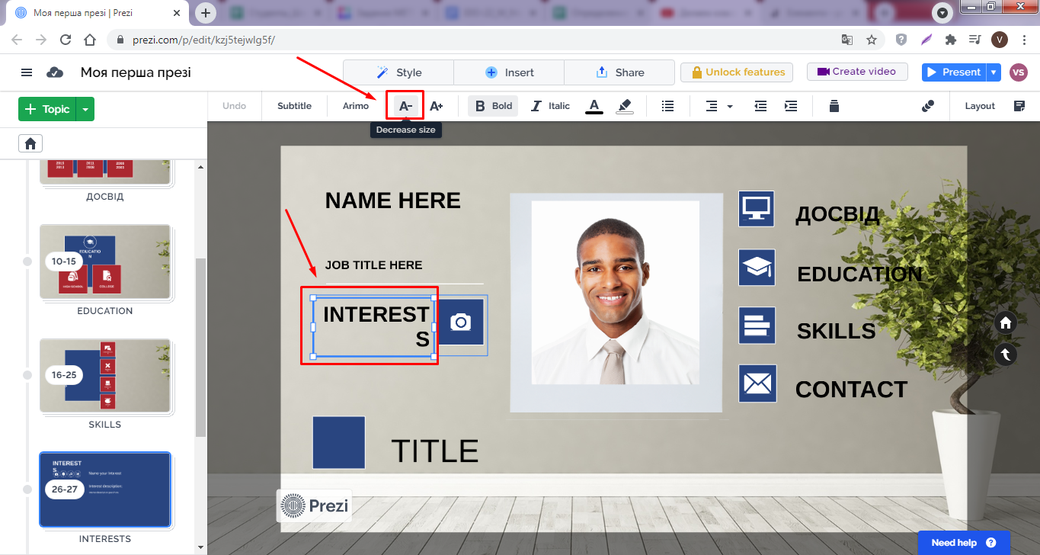
Task: Open the Insert tab
Action: pyautogui.click(x=509, y=72)
